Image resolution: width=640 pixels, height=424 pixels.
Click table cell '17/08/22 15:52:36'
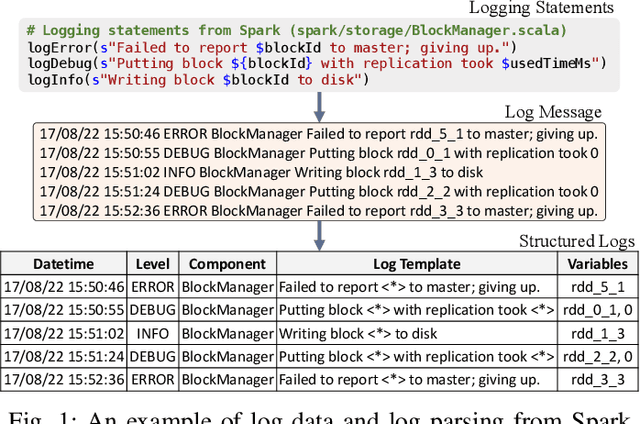[64, 380]
